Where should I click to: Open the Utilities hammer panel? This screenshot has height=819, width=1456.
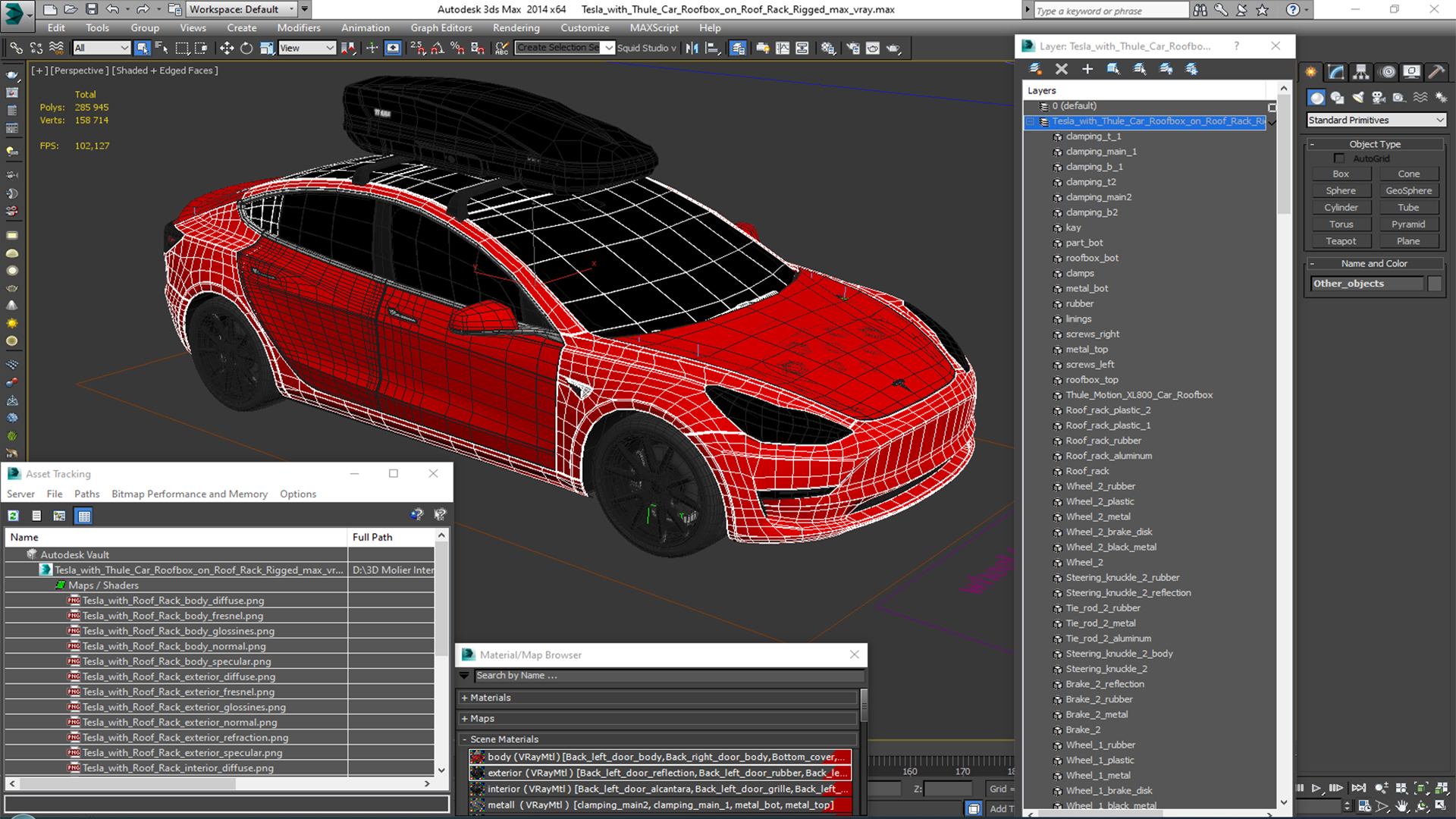[1436, 72]
